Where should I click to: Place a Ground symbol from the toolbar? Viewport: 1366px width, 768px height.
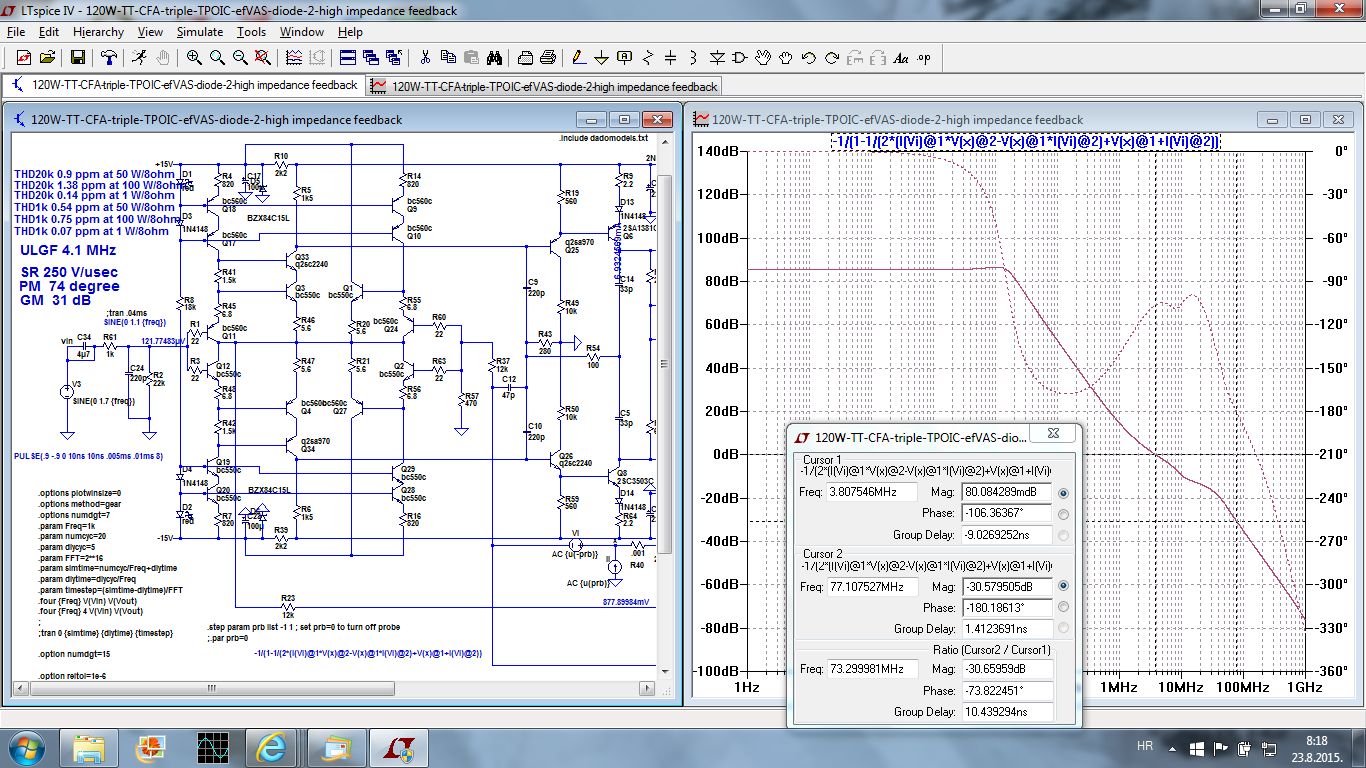click(x=601, y=57)
